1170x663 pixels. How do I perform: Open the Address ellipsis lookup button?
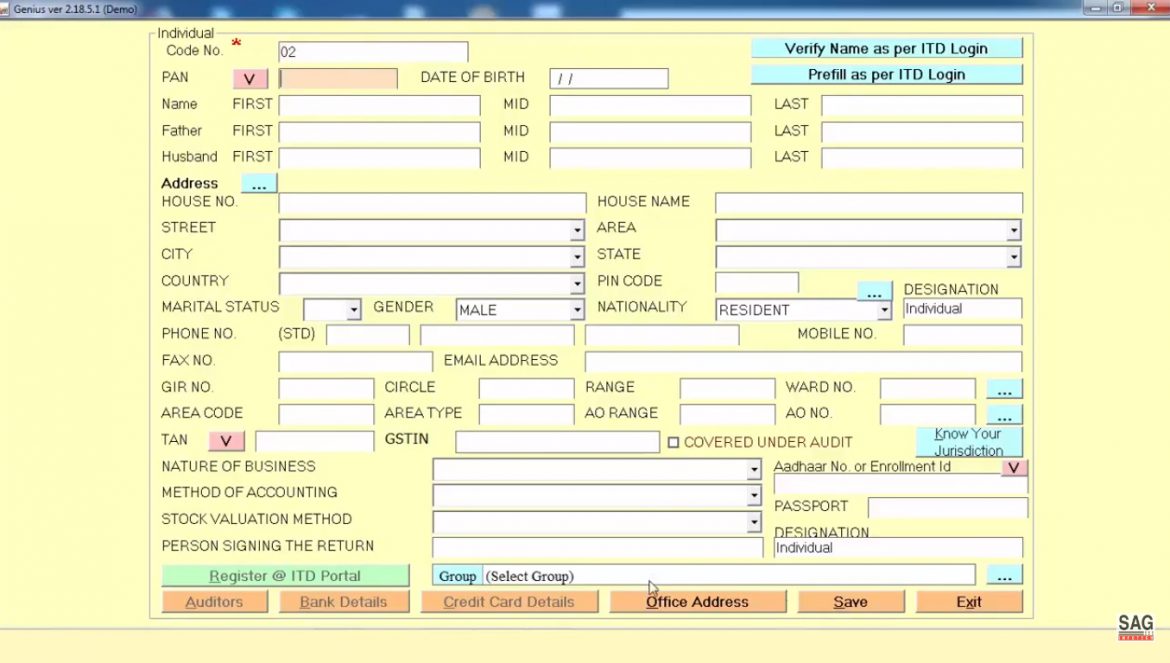point(259,183)
